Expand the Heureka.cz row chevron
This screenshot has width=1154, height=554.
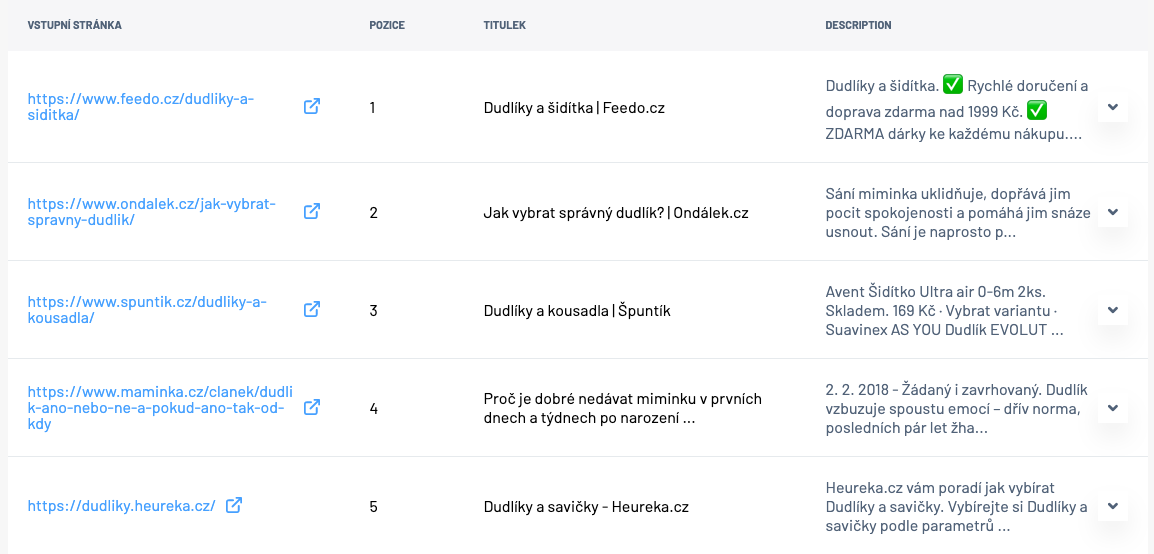click(1113, 506)
